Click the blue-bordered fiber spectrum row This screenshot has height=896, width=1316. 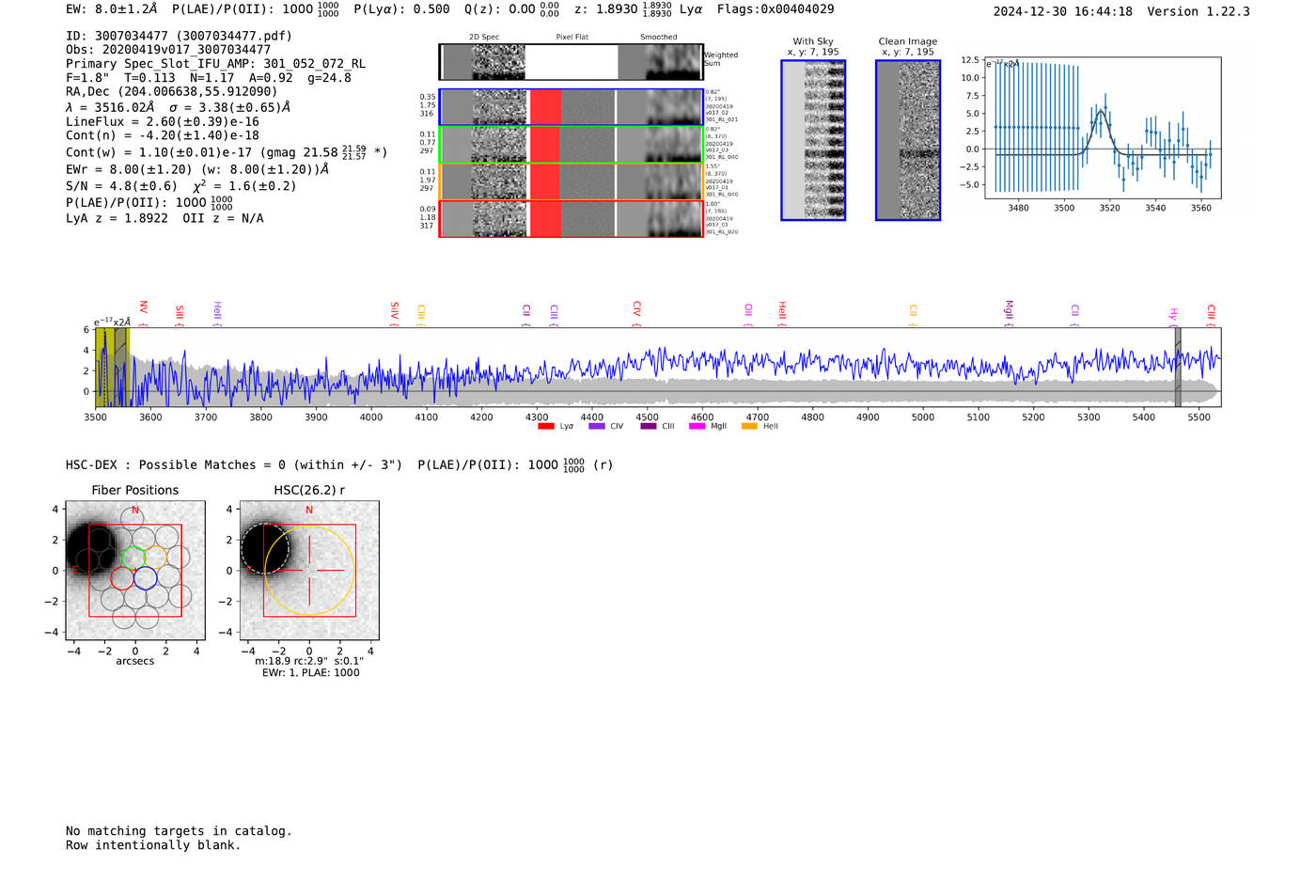[x=571, y=107]
